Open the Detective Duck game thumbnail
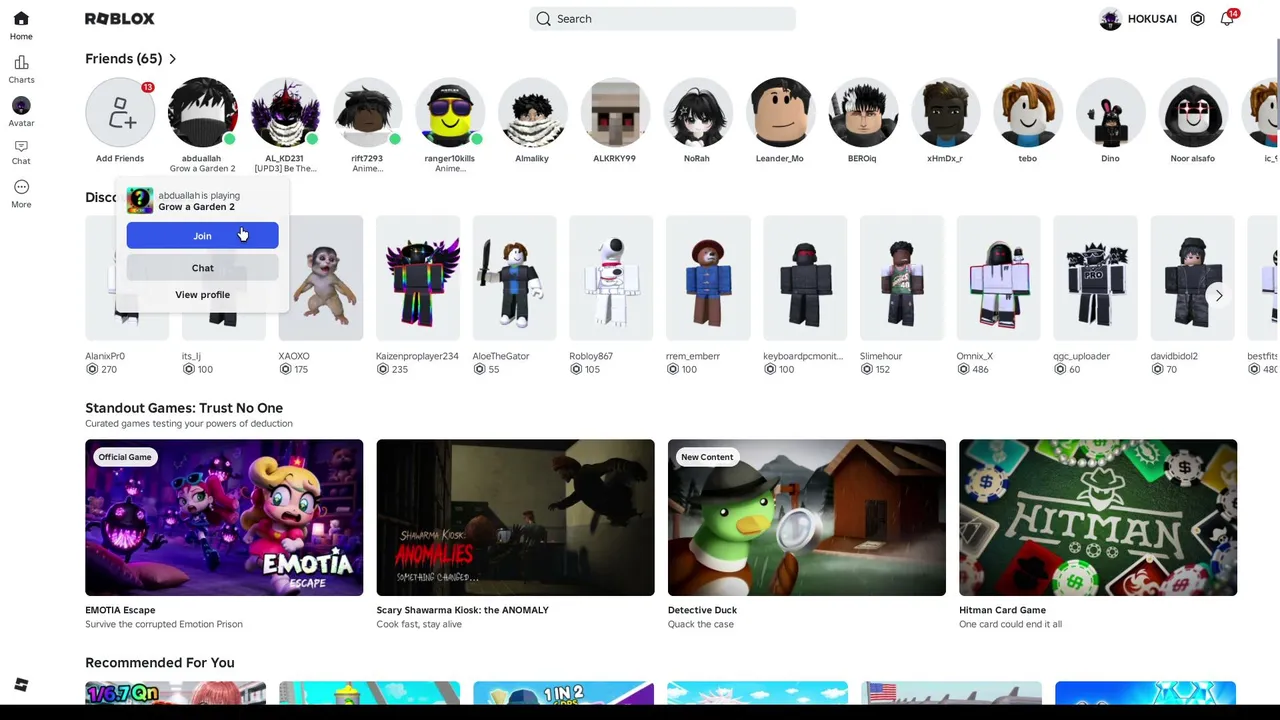This screenshot has width=1280, height=720. [x=806, y=518]
